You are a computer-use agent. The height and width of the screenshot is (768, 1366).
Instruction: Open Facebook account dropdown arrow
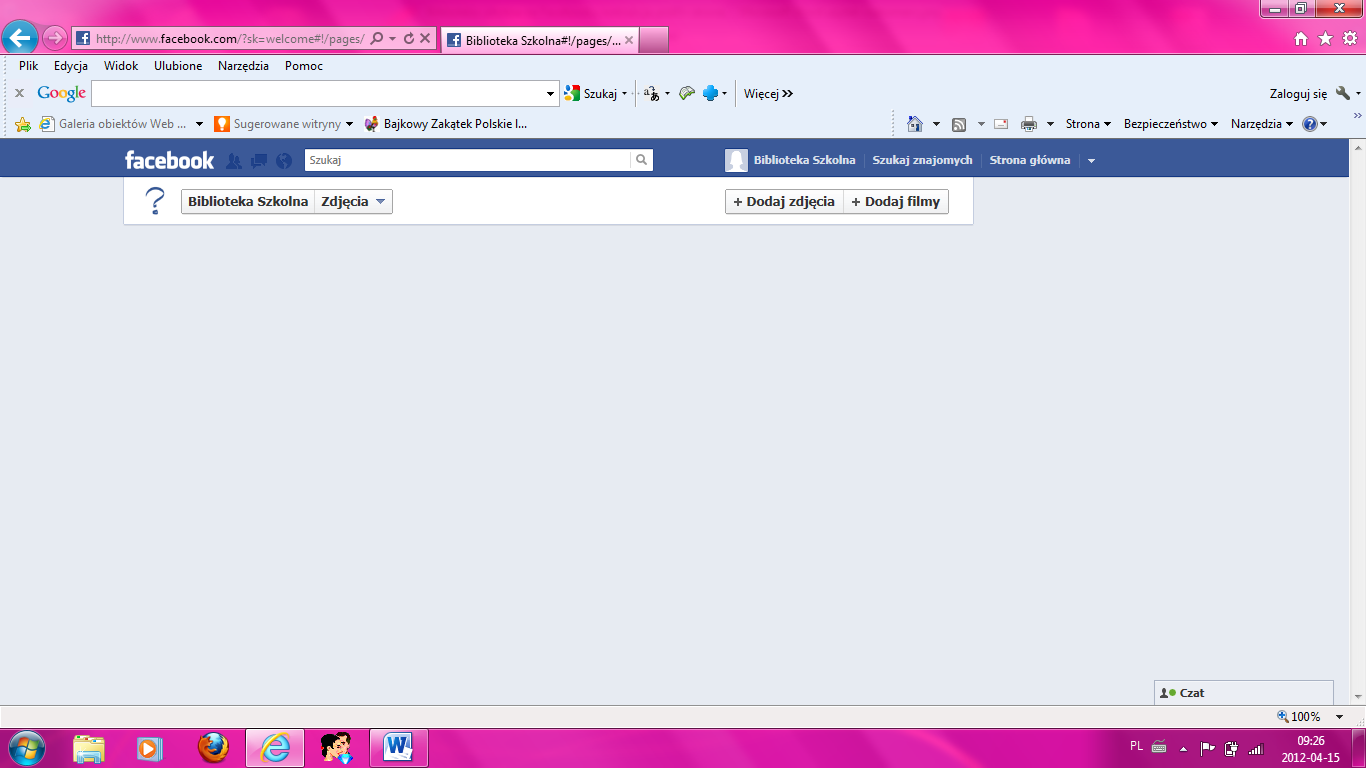point(1091,161)
